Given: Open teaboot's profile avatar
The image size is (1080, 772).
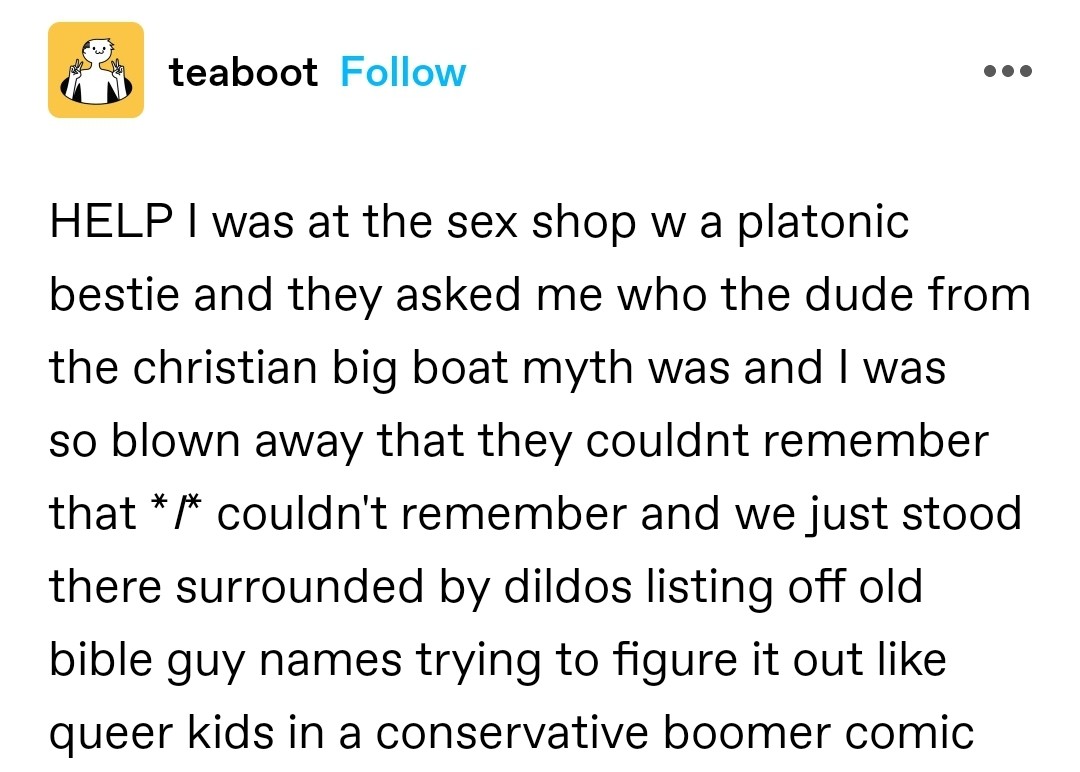Looking at the screenshot, I should (x=96, y=71).
